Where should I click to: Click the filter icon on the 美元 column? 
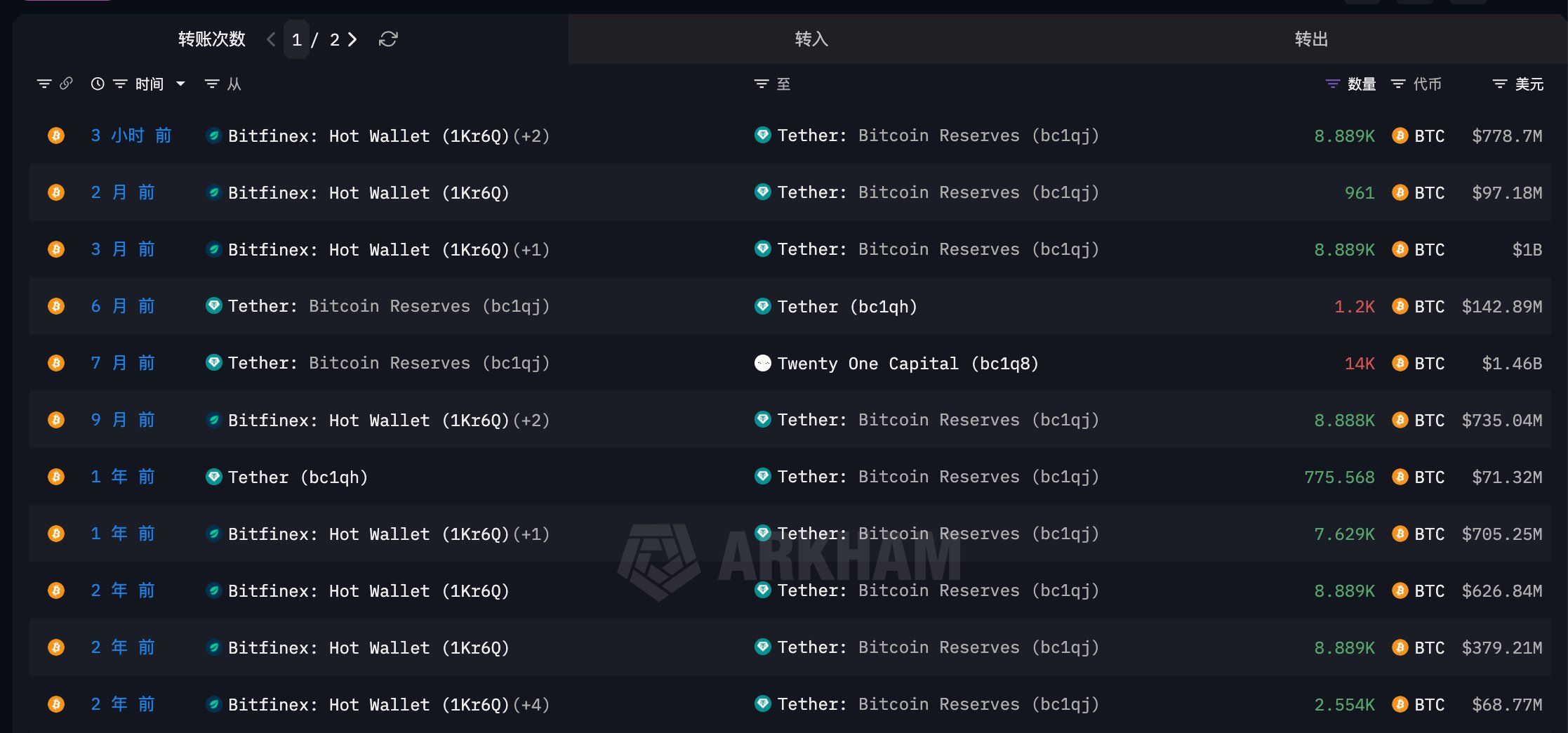(x=1499, y=83)
